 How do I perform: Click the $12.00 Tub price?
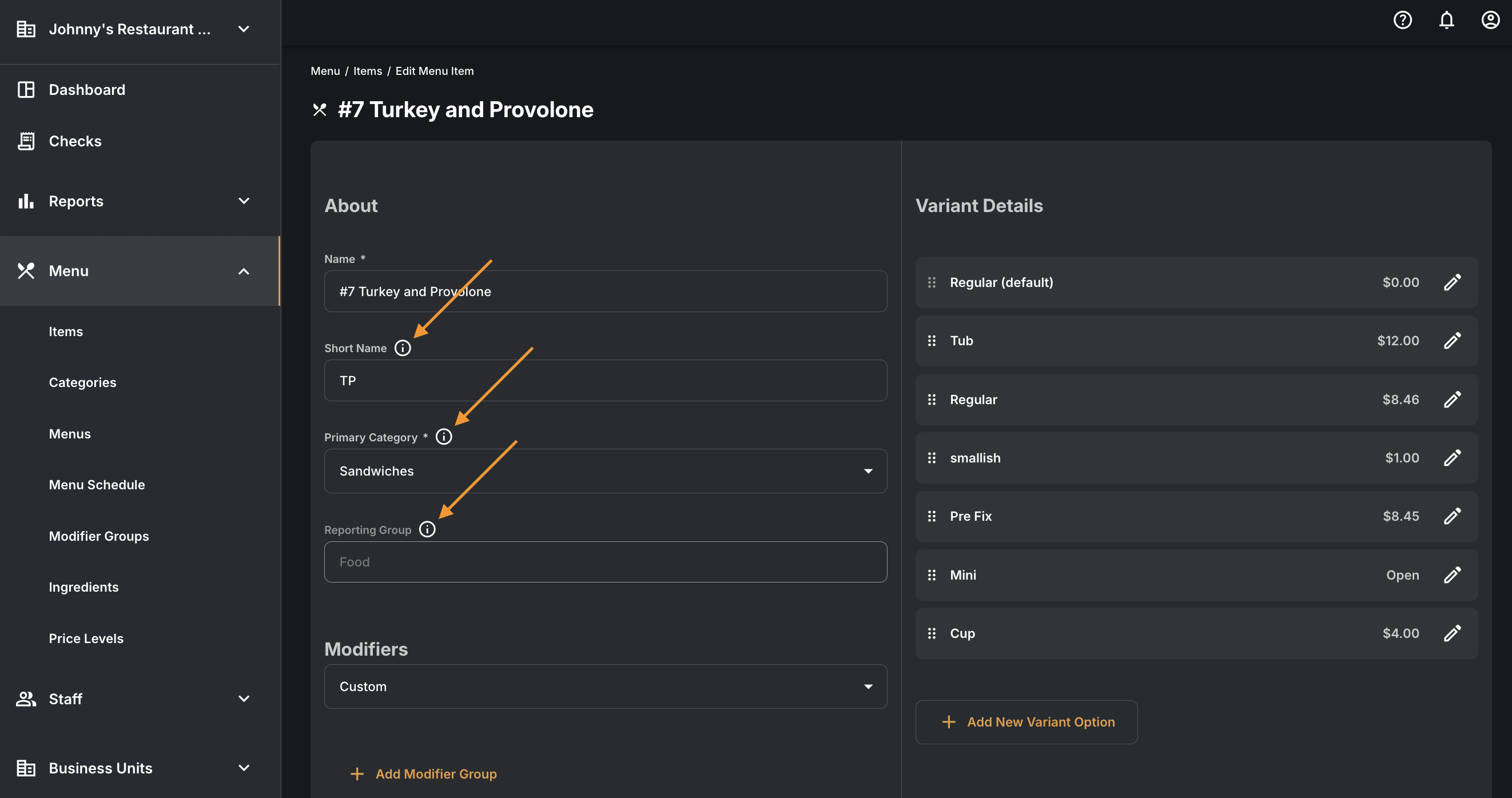pyautogui.click(x=1398, y=341)
